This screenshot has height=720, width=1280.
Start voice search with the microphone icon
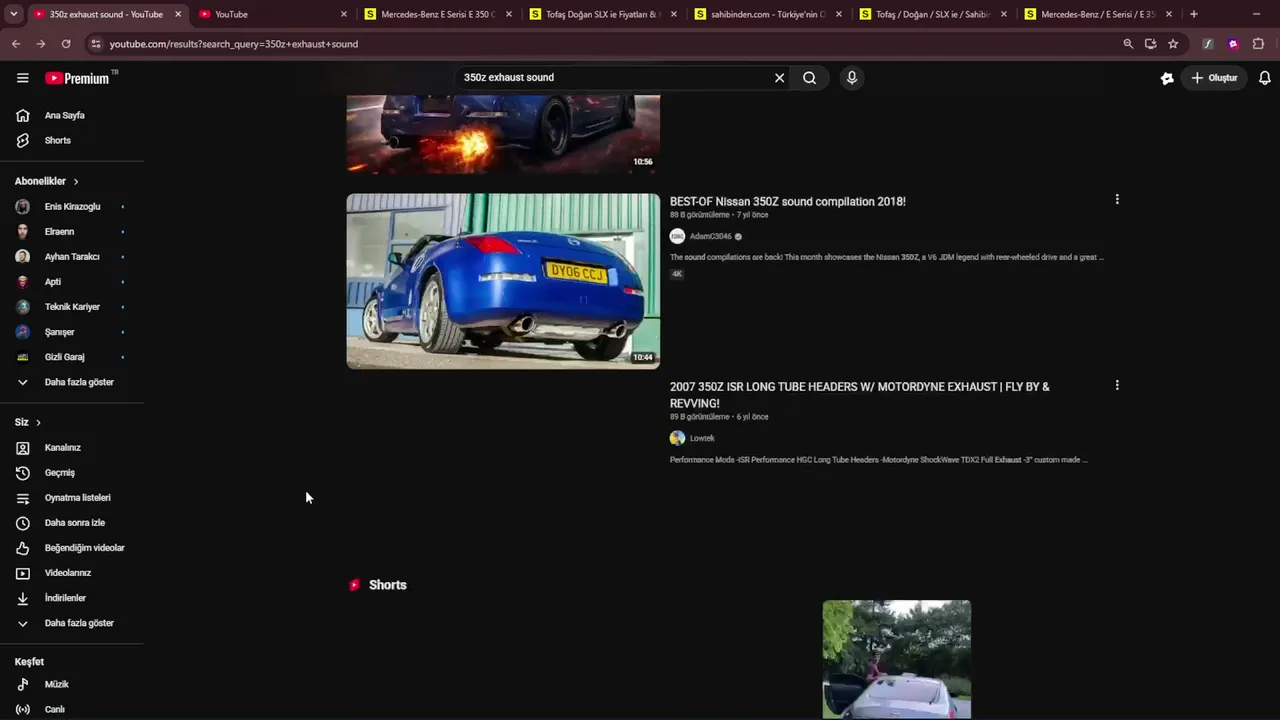852,78
